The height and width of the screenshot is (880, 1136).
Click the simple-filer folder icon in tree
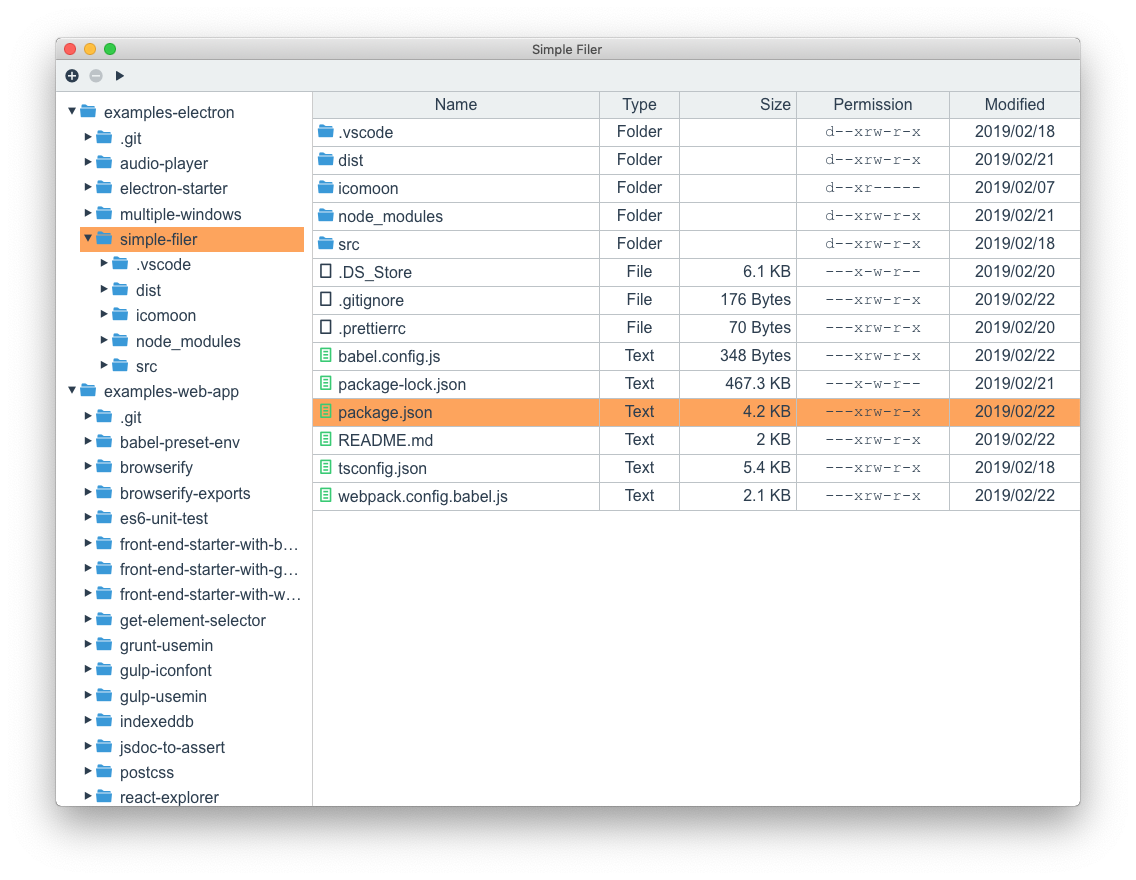(x=104, y=238)
